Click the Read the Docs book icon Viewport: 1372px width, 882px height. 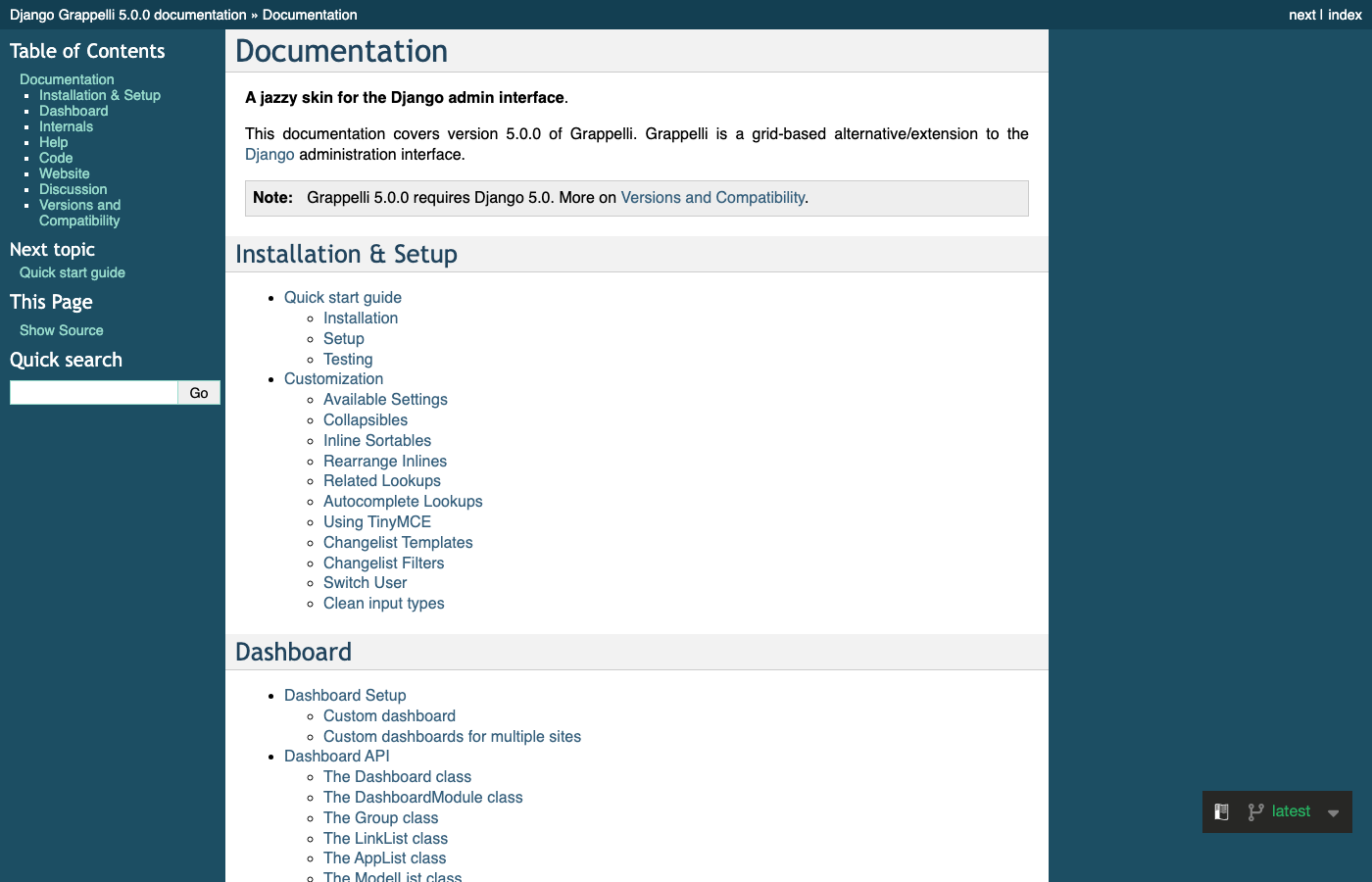click(x=1221, y=811)
